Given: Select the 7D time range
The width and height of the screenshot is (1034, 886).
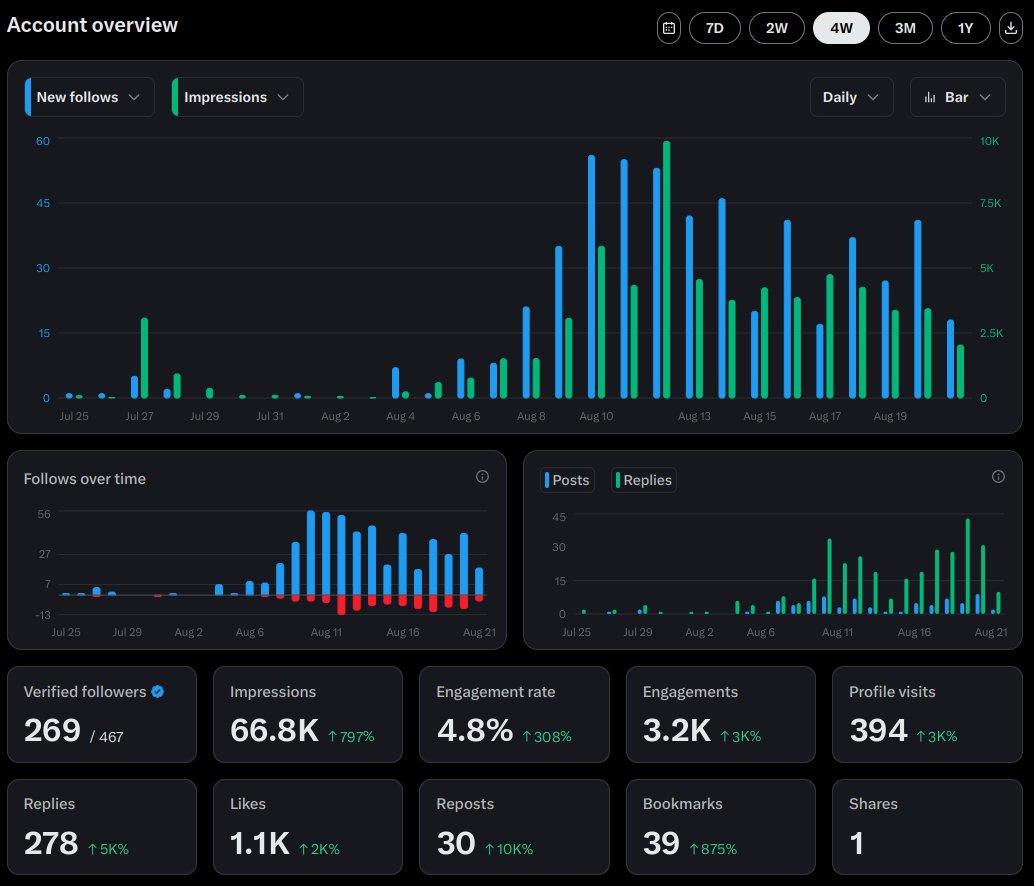Looking at the screenshot, I should coord(714,28).
